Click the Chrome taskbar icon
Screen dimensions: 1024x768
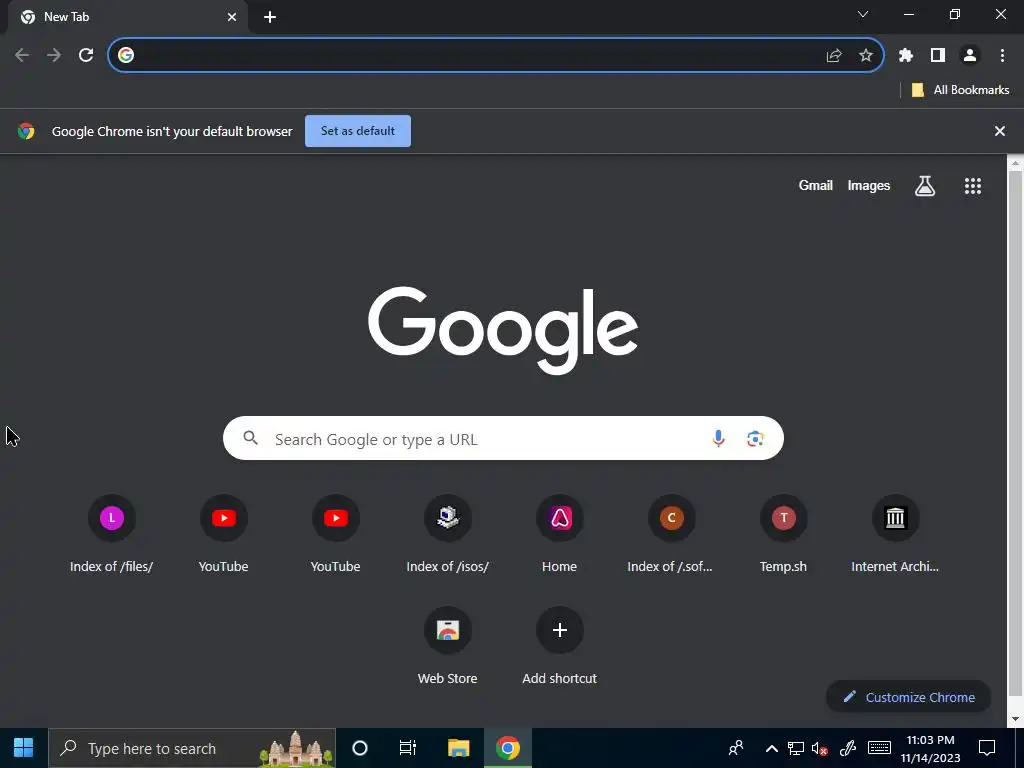tap(507, 748)
